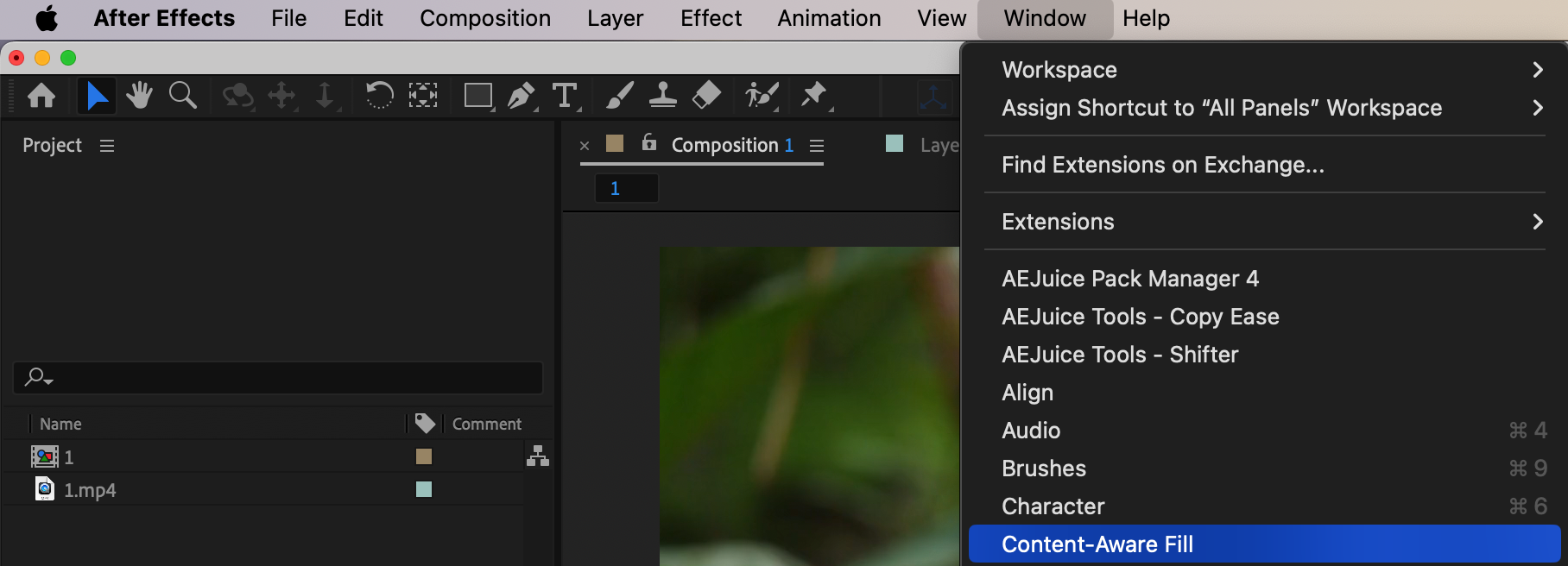Select the Puppet Pin tool
The height and width of the screenshot is (566, 1568).
813,95
